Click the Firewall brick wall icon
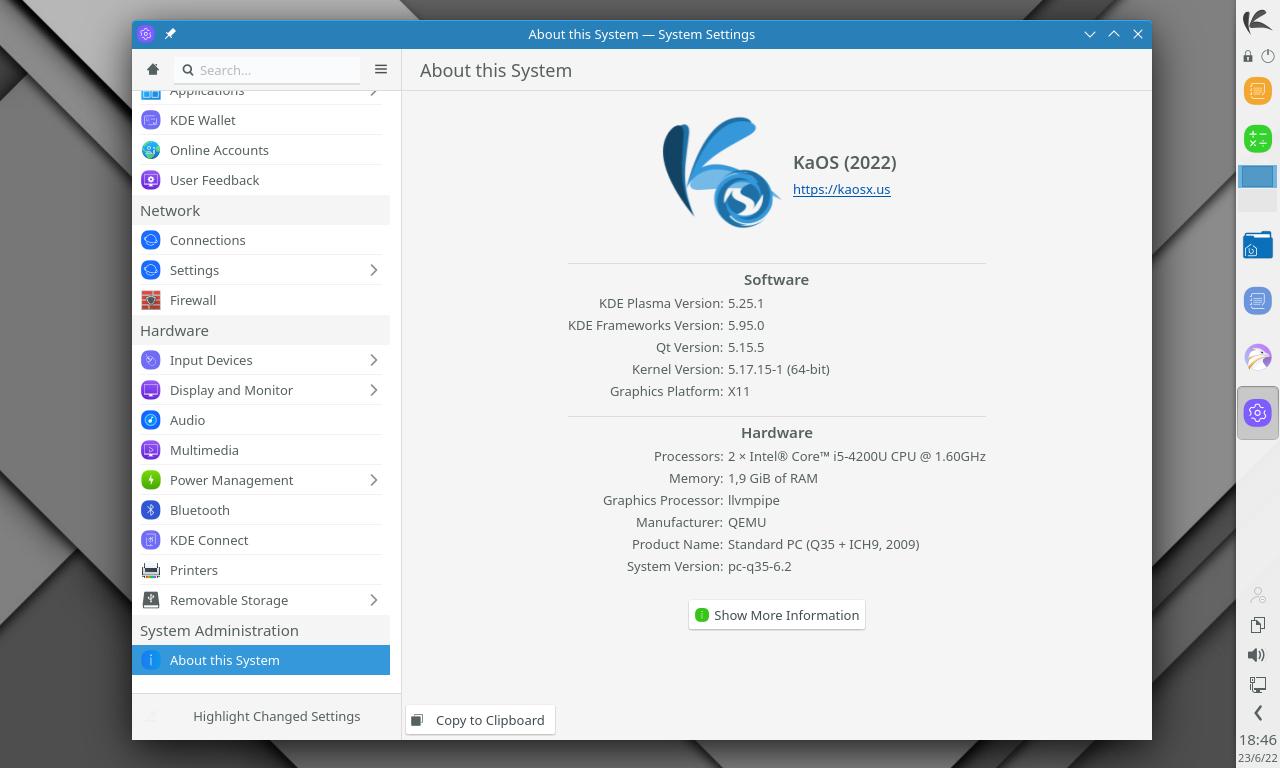The image size is (1280, 768). tap(151, 300)
